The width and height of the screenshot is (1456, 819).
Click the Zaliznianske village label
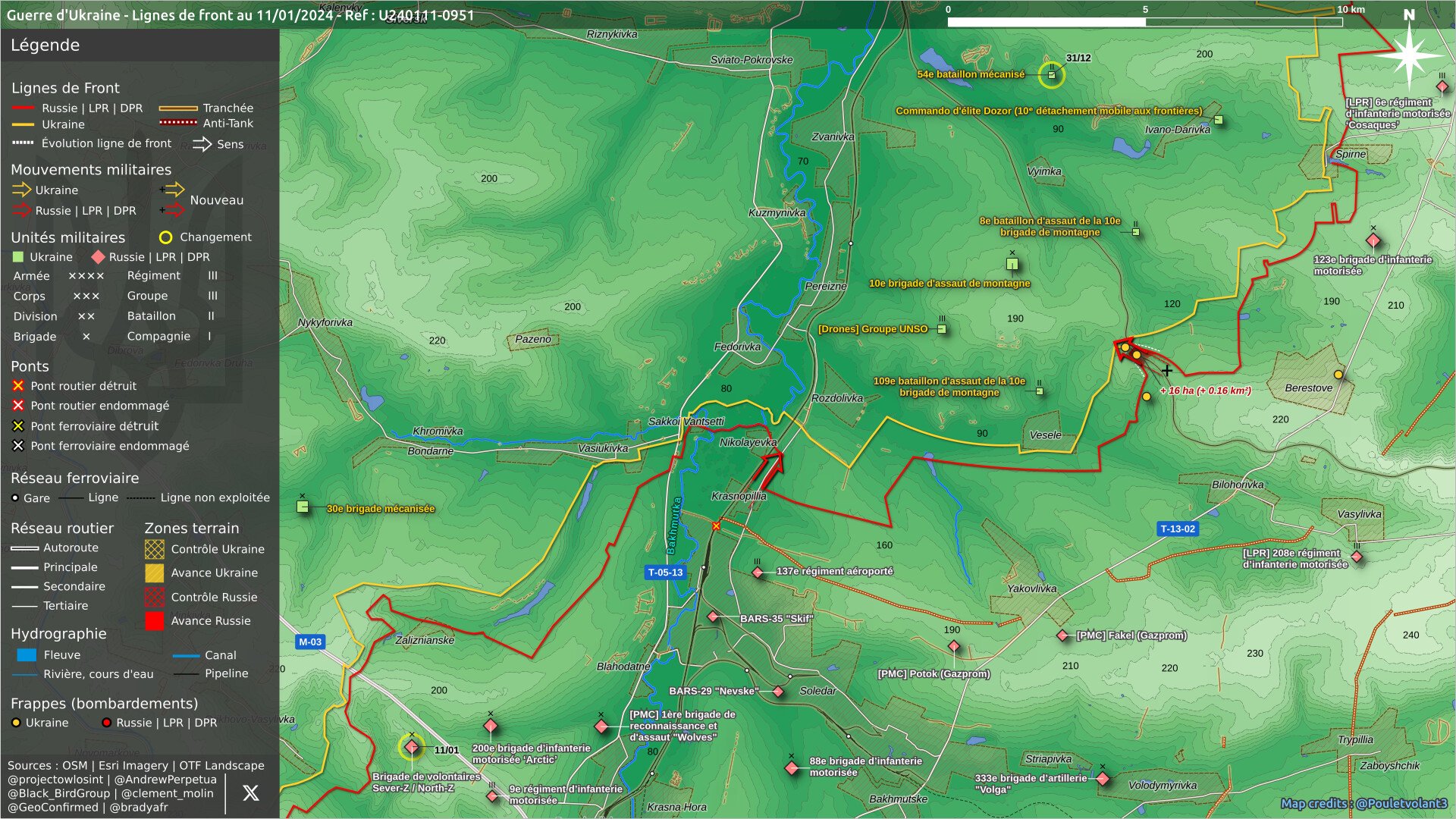(x=425, y=640)
